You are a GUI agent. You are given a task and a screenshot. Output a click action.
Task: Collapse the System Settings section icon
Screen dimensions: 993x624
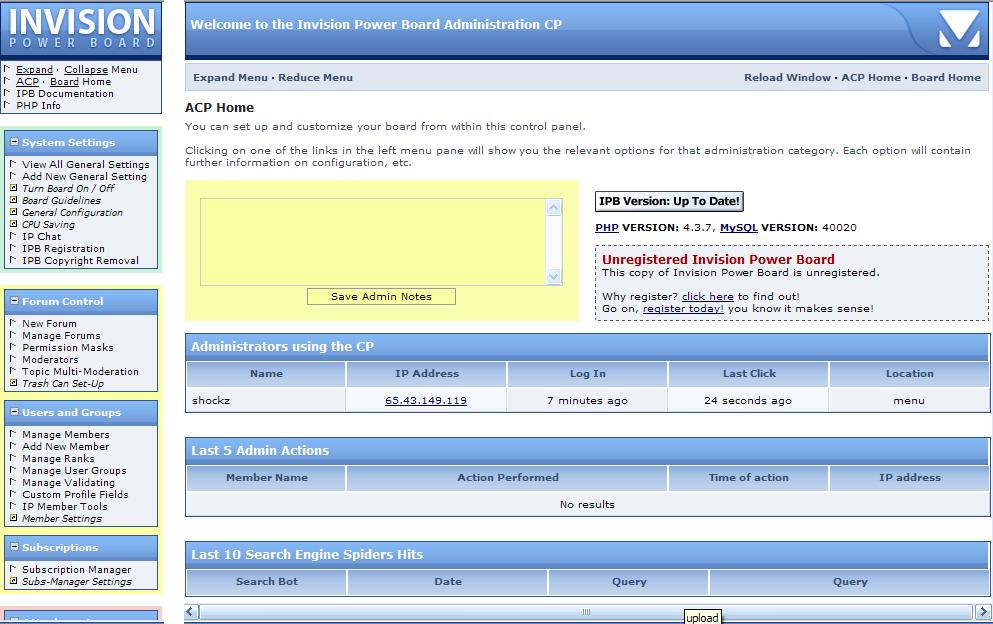tap(15, 142)
